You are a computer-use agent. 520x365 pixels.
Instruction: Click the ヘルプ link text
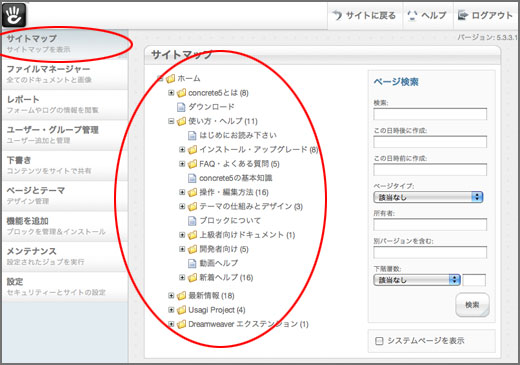pos(433,15)
